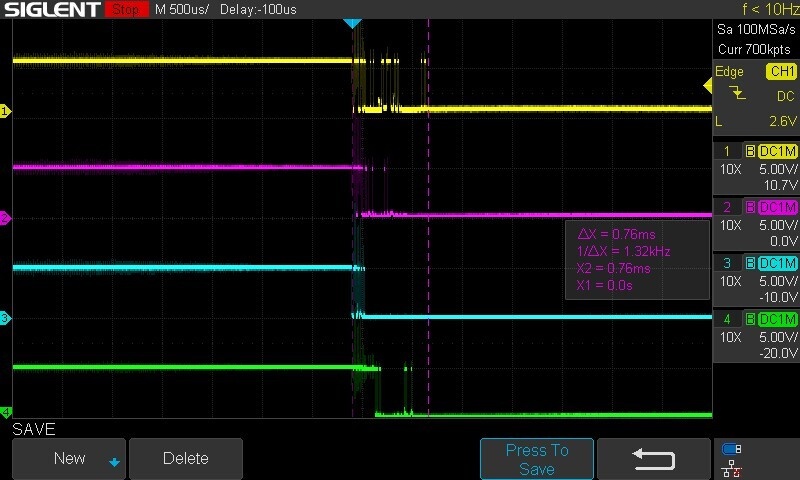Viewport: 800px width, 480px height.
Task: Click the yellow trigger level arrow marker
Action: click(x=708, y=85)
